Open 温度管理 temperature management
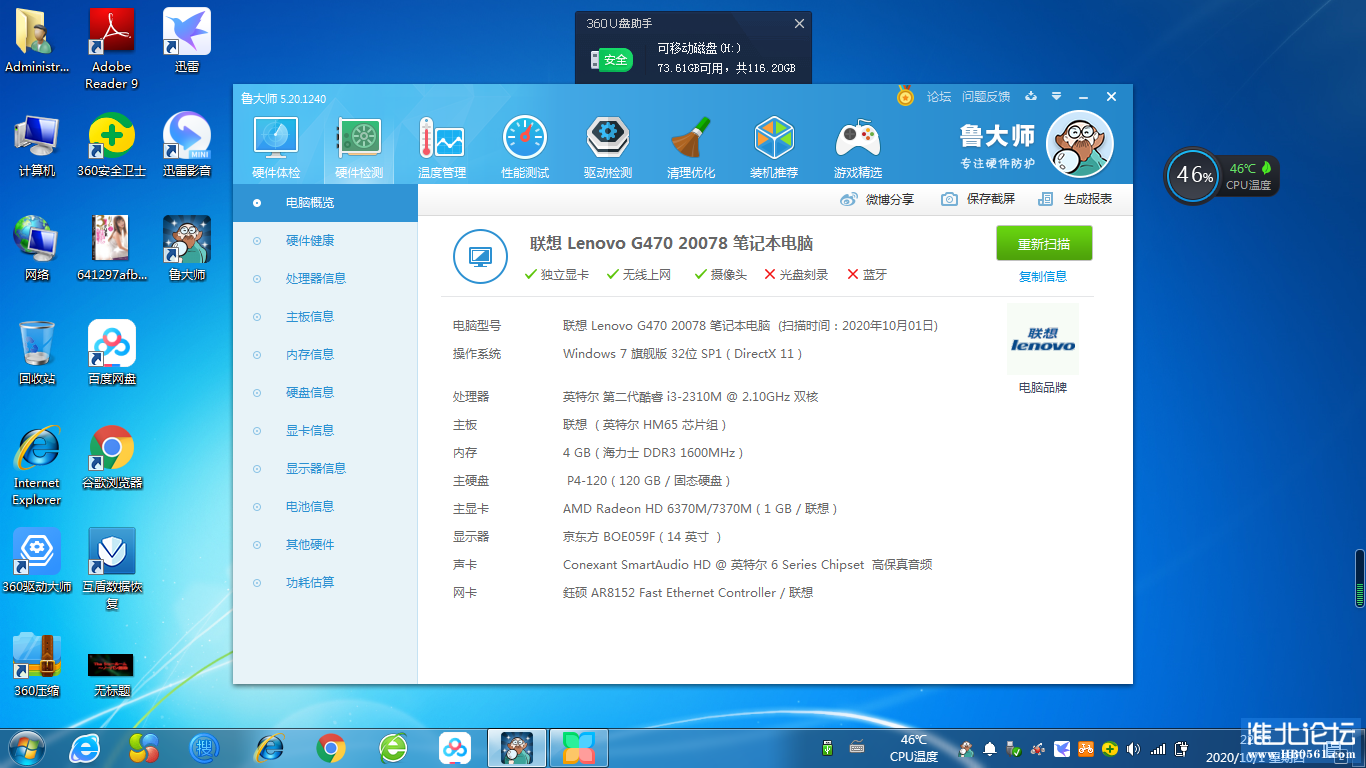1366x768 pixels. [442, 148]
